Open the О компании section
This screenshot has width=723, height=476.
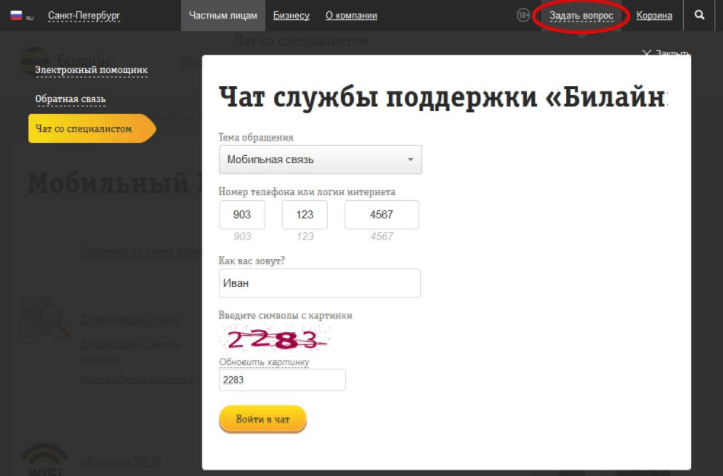[x=351, y=15]
